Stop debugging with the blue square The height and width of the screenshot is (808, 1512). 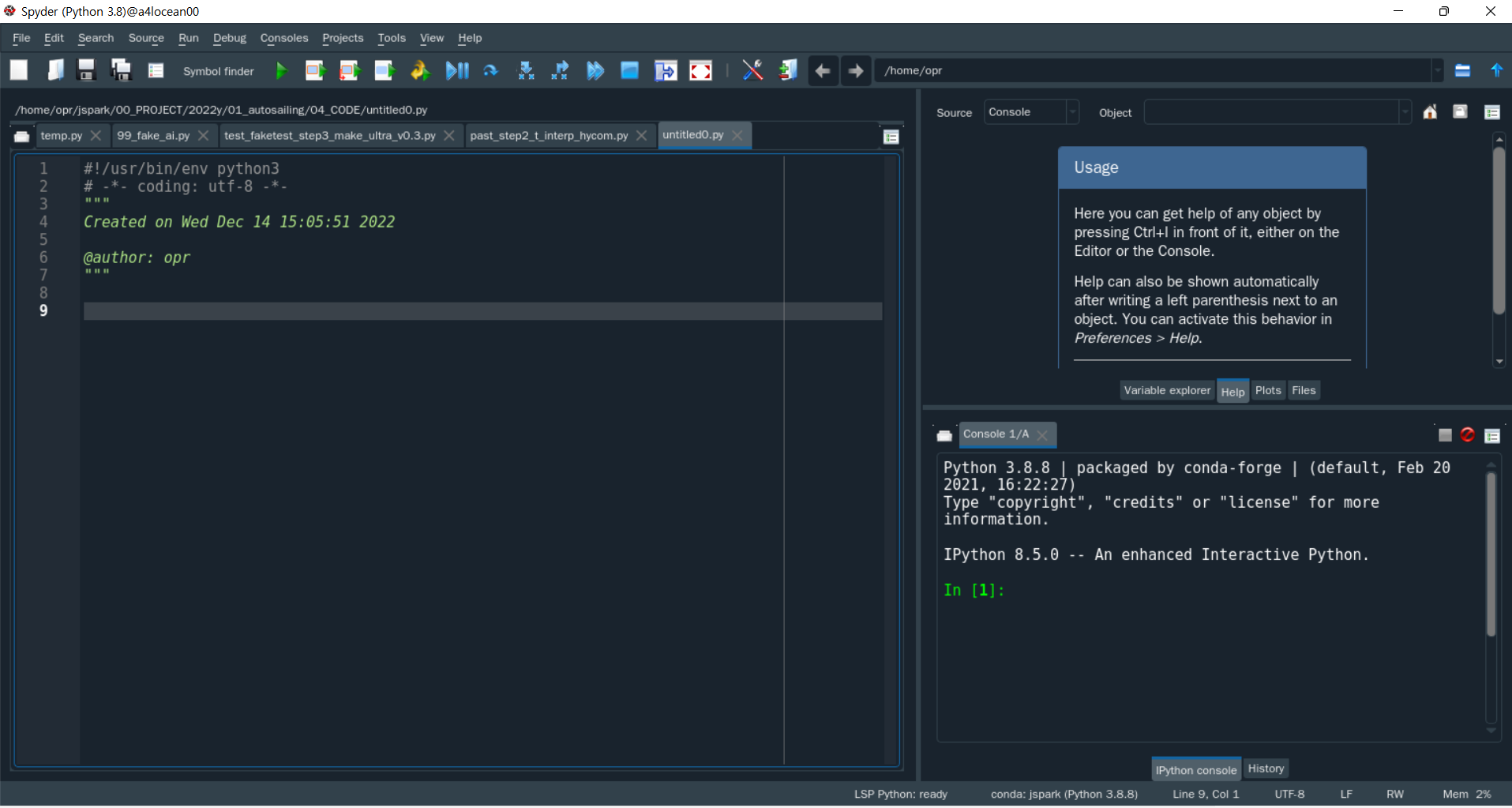tap(629, 71)
